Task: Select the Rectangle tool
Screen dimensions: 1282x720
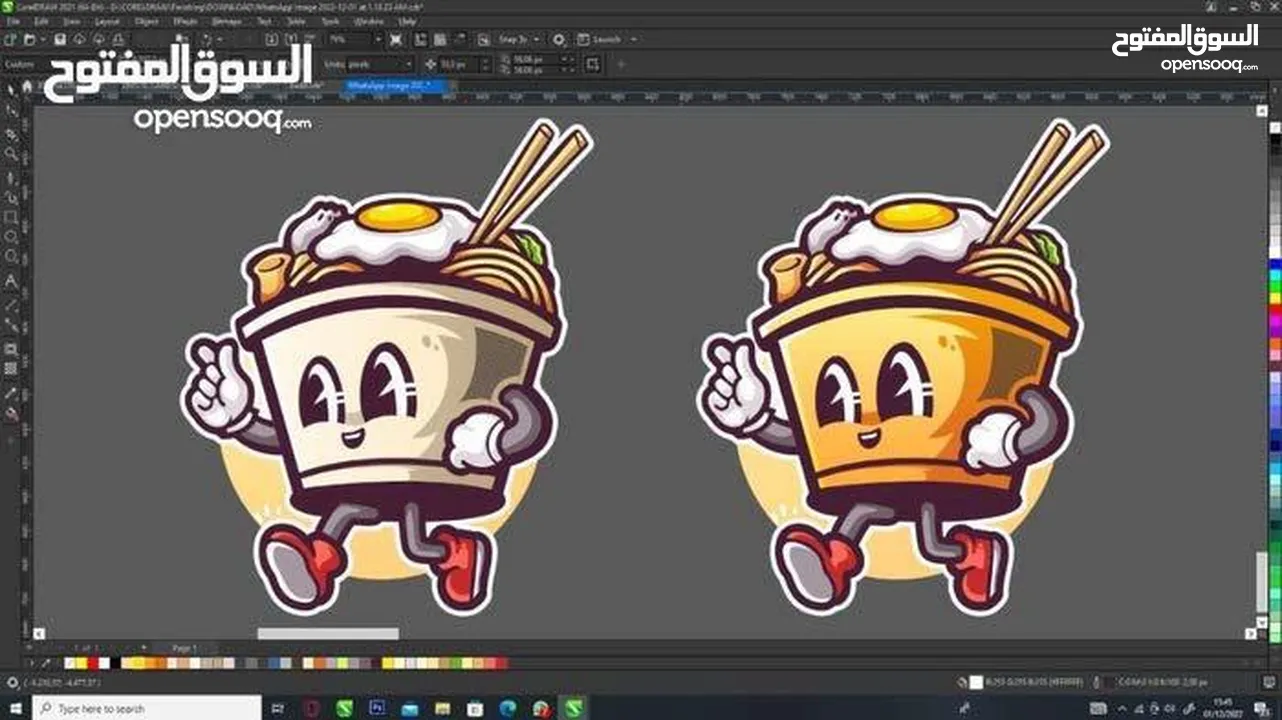Action: [11, 217]
